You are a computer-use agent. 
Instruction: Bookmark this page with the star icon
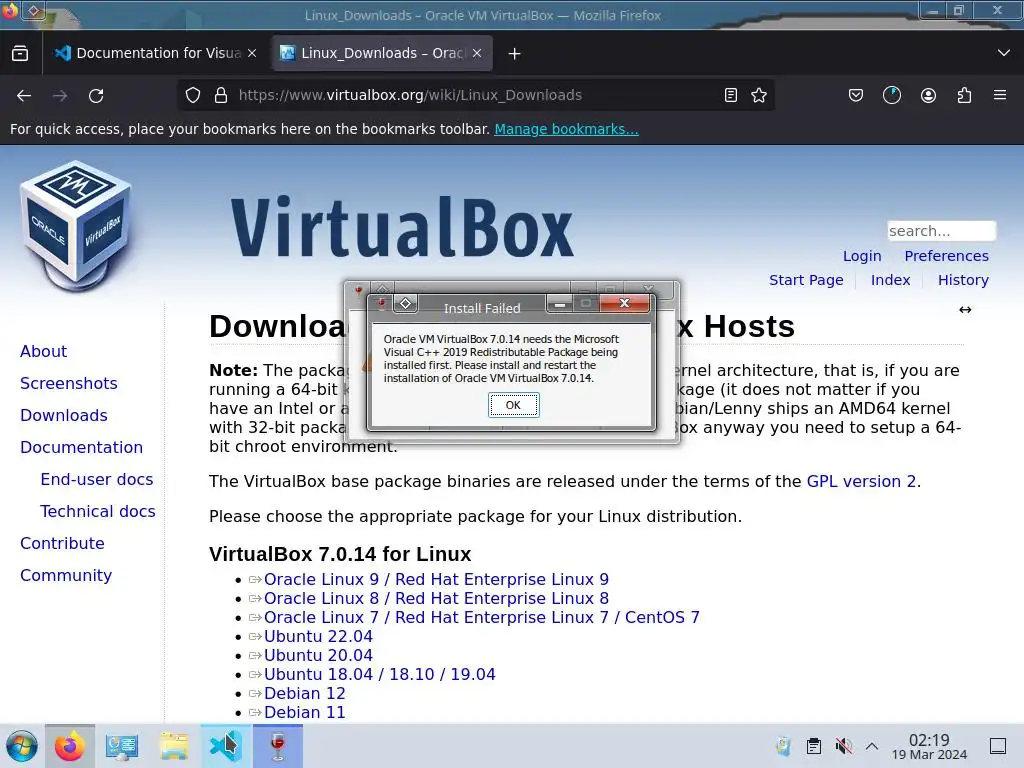pyautogui.click(x=759, y=95)
